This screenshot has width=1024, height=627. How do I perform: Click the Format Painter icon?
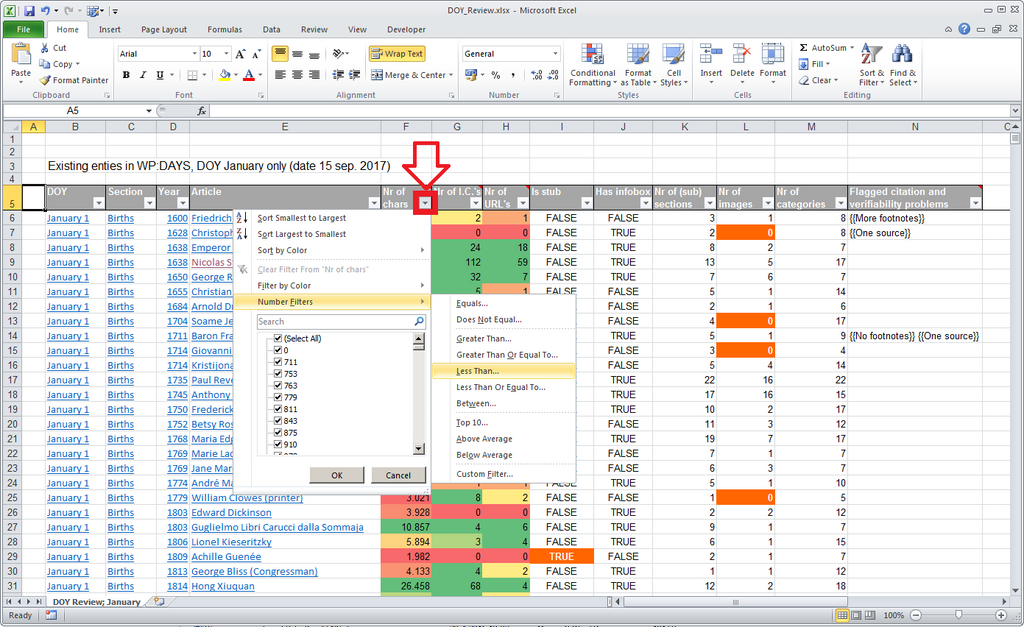44,80
